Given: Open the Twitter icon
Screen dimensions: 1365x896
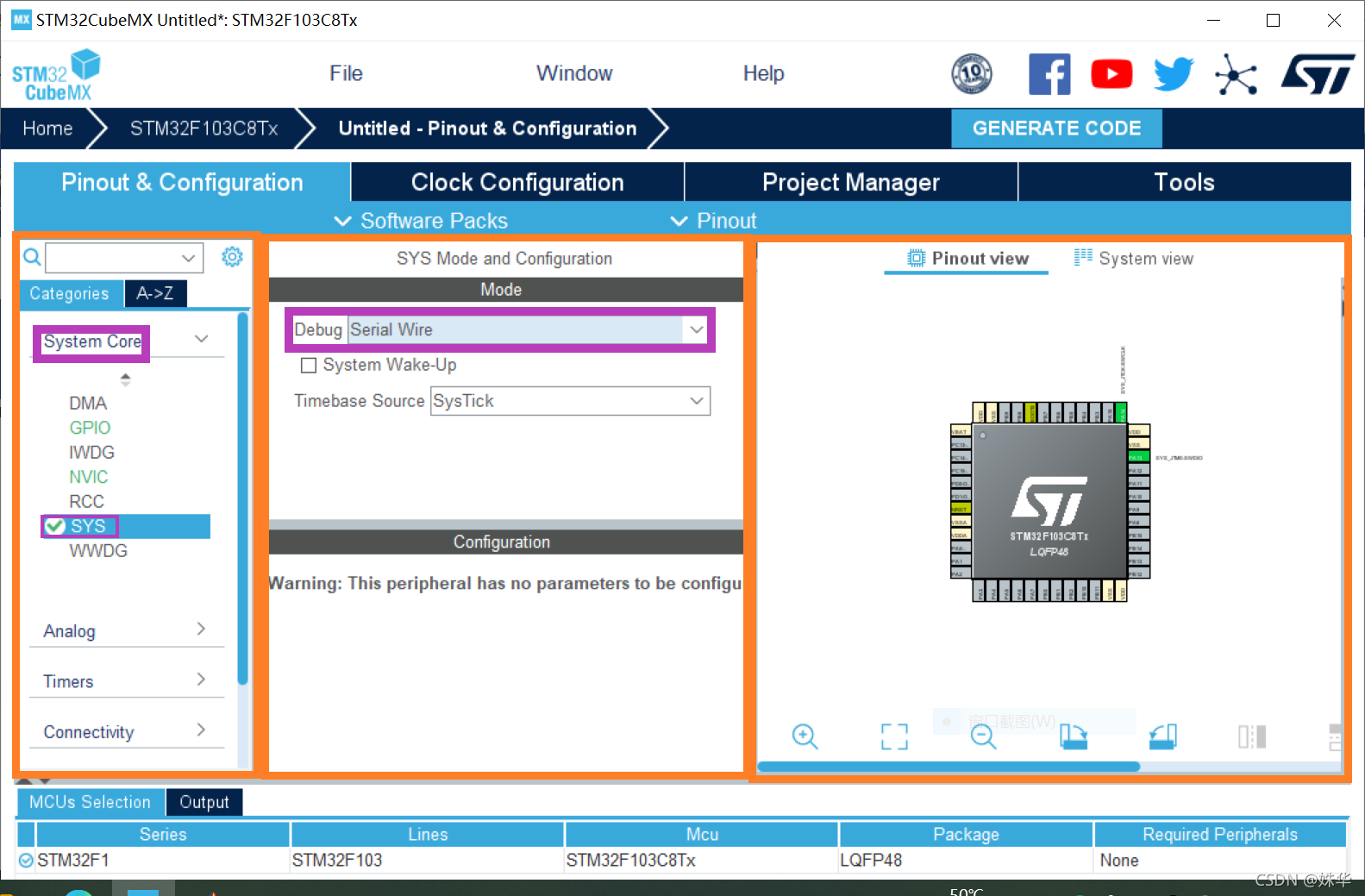Looking at the screenshot, I should [x=1174, y=74].
